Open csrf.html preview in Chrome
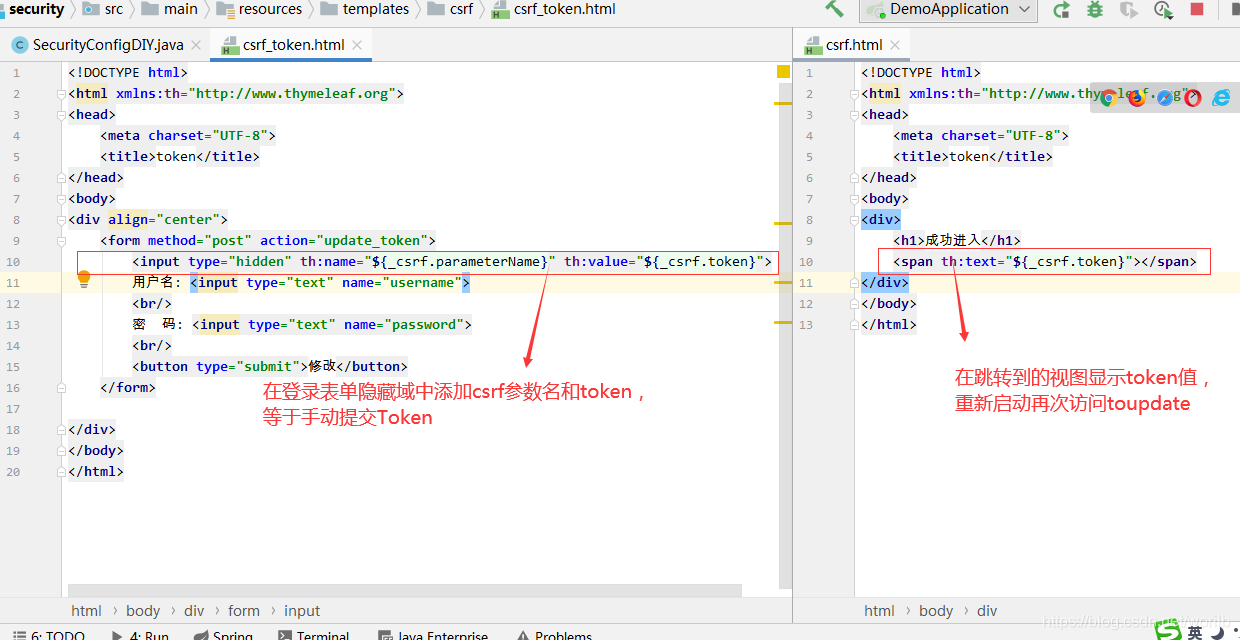Screen dimensions: 1240x640 pos(1108,97)
